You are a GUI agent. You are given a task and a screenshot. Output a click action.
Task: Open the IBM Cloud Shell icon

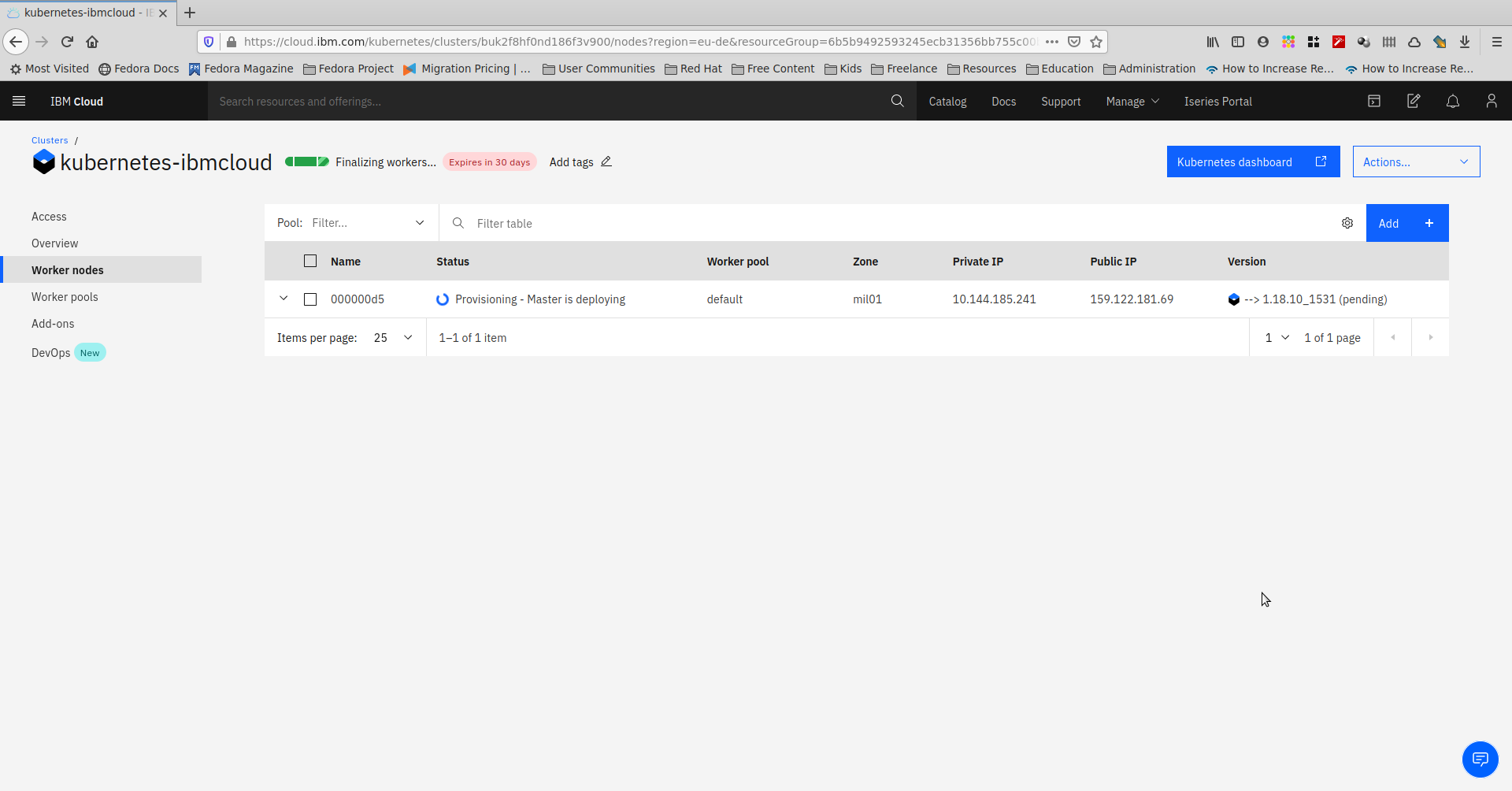1374,101
